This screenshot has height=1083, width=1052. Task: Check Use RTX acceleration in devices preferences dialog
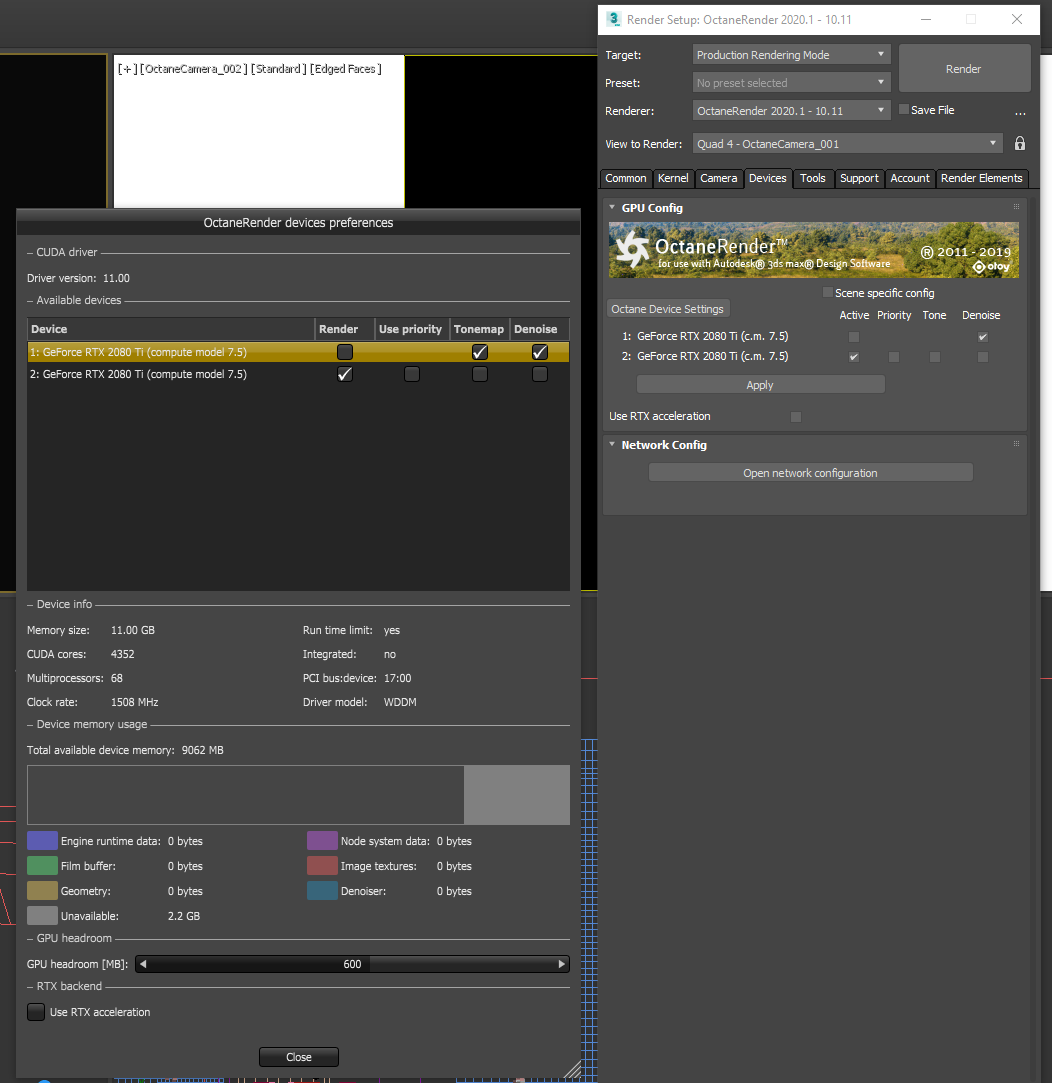[36, 1012]
